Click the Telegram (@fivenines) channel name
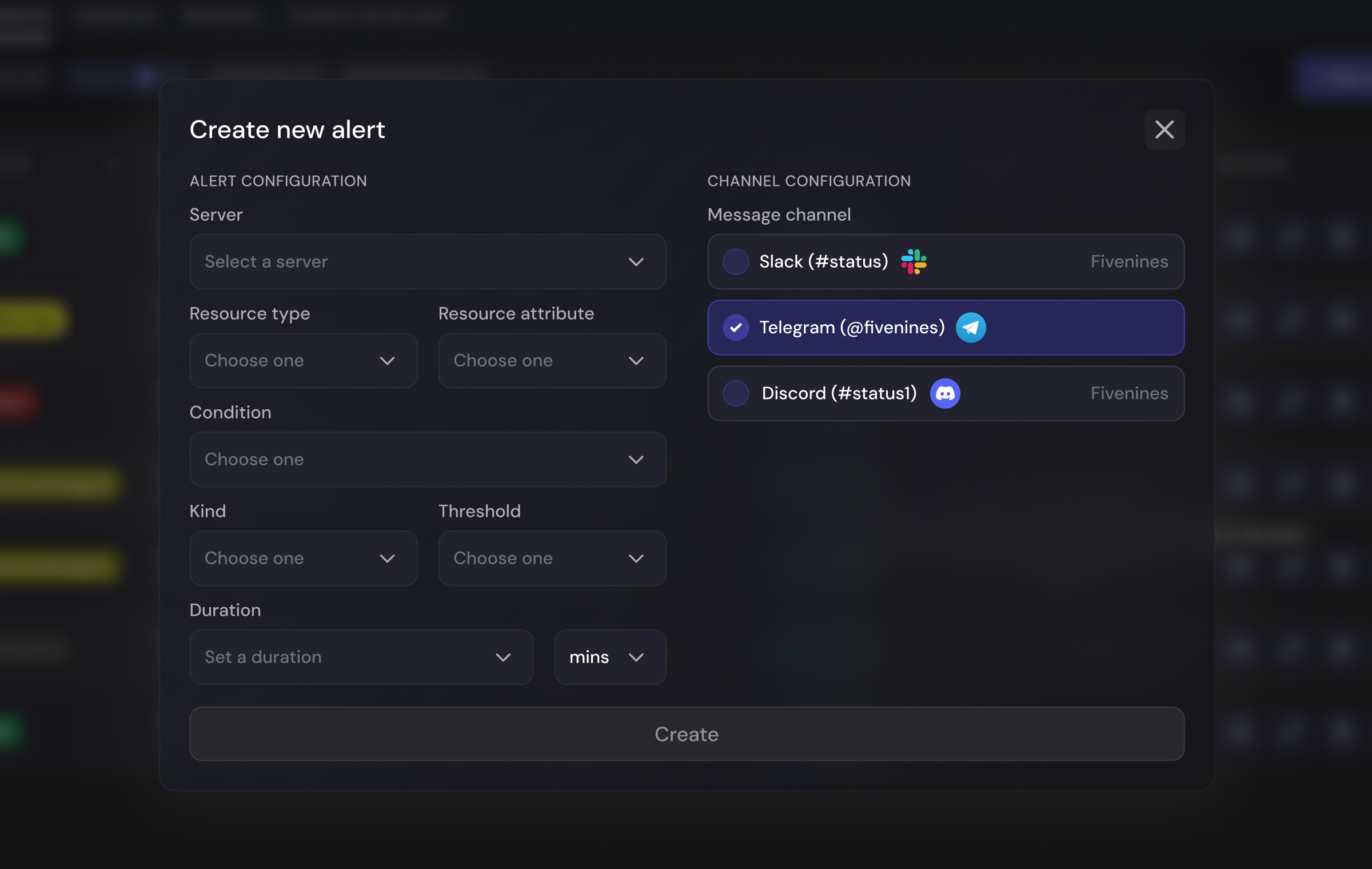This screenshot has height=869, width=1372. (x=852, y=328)
